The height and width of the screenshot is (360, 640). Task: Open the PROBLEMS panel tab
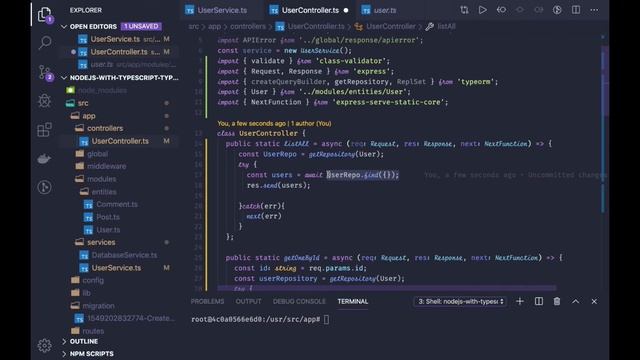(x=207, y=301)
